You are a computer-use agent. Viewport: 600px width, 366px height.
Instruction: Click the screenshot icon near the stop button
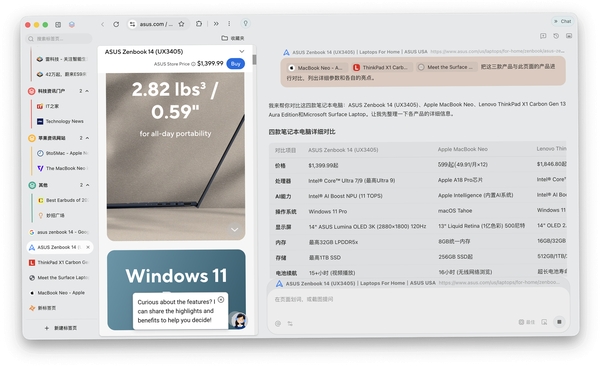click(x=544, y=322)
